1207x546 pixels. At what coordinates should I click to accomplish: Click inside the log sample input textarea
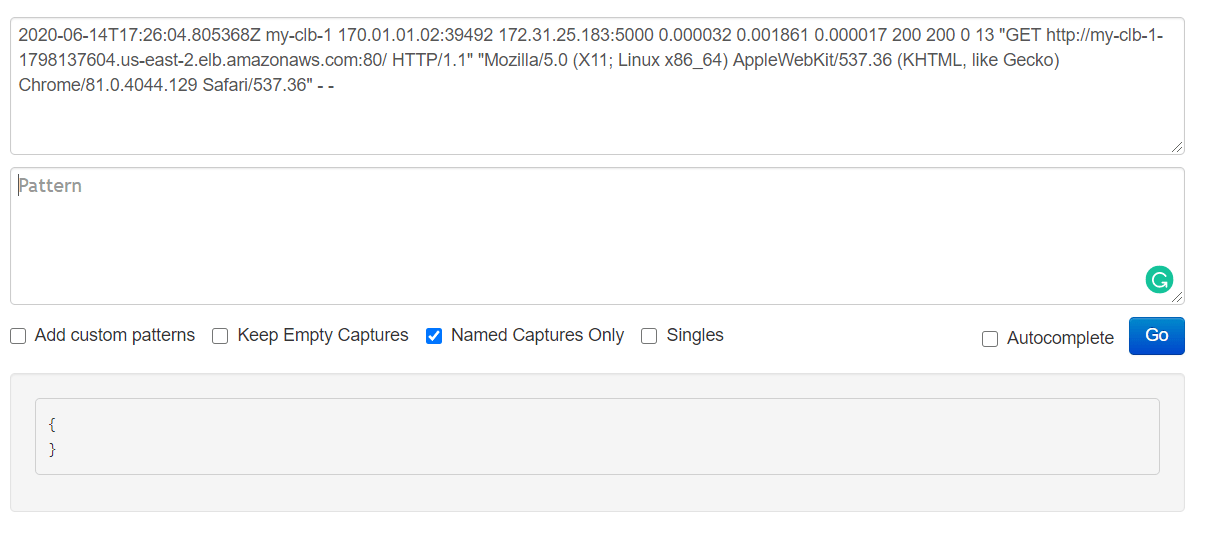[597, 86]
